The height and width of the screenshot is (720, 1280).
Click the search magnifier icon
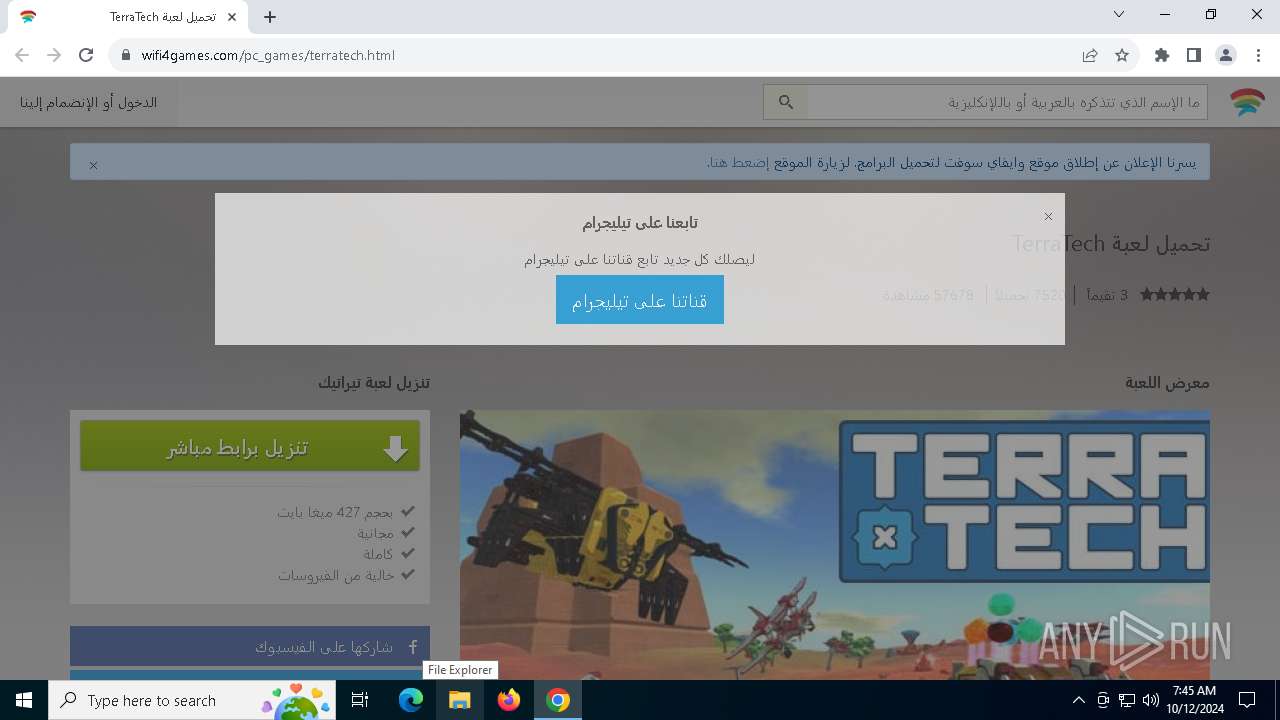[x=786, y=102]
